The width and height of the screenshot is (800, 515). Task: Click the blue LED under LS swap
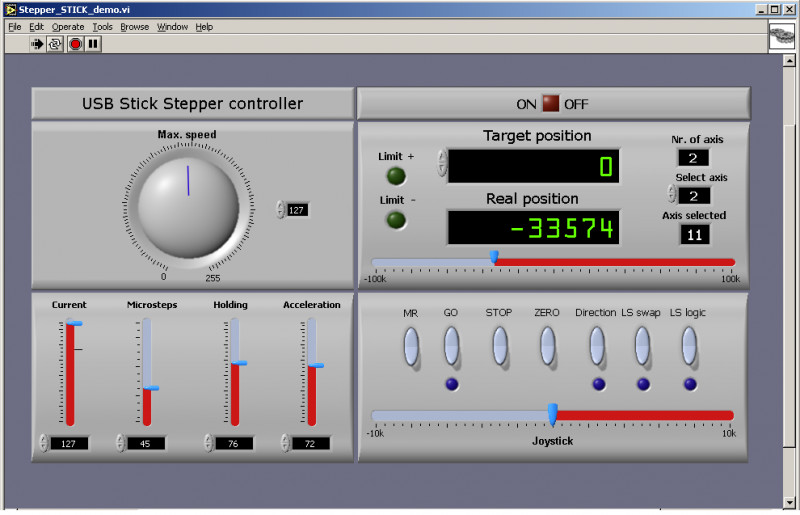tap(643, 384)
